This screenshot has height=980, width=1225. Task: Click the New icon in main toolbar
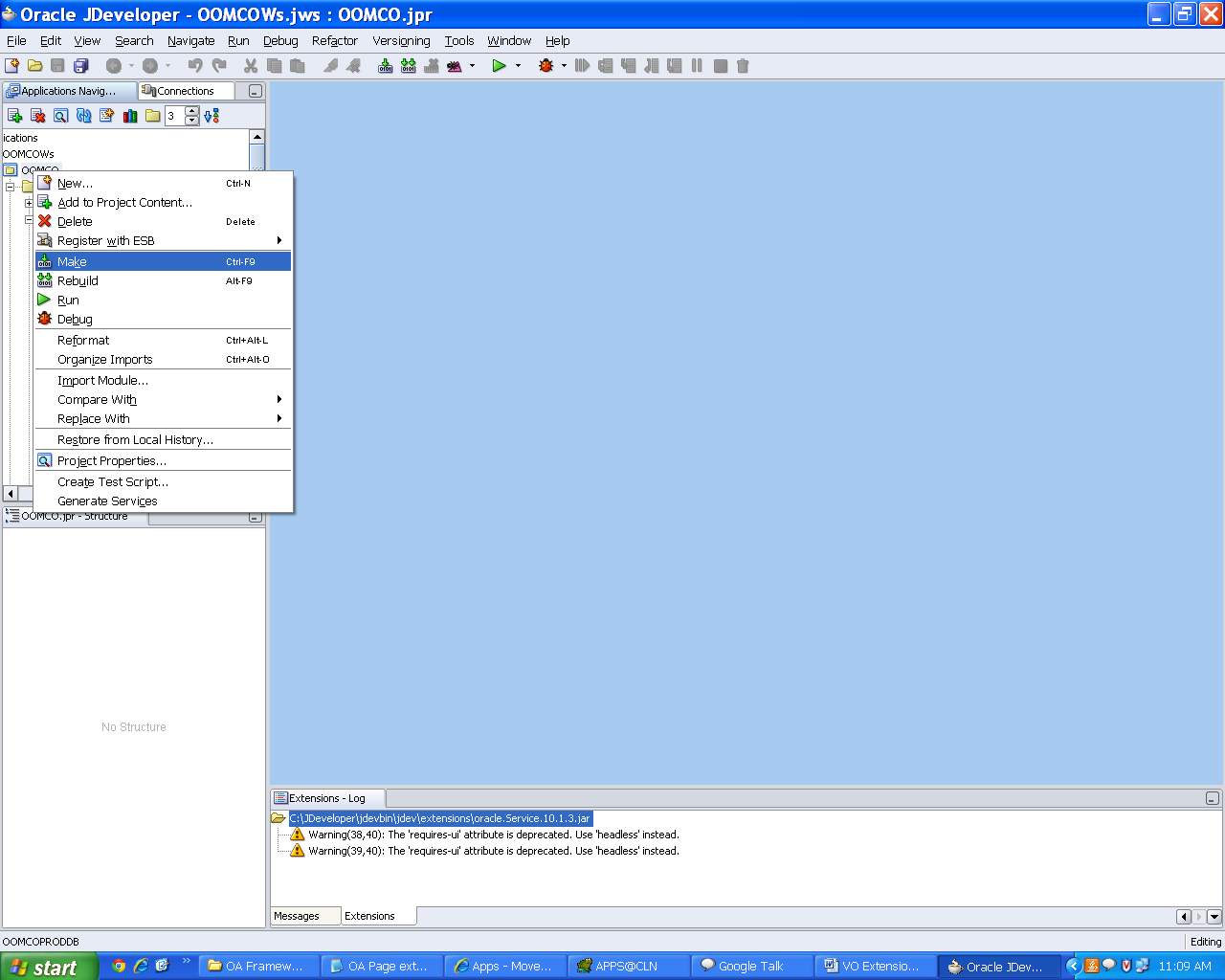pyautogui.click(x=11, y=66)
